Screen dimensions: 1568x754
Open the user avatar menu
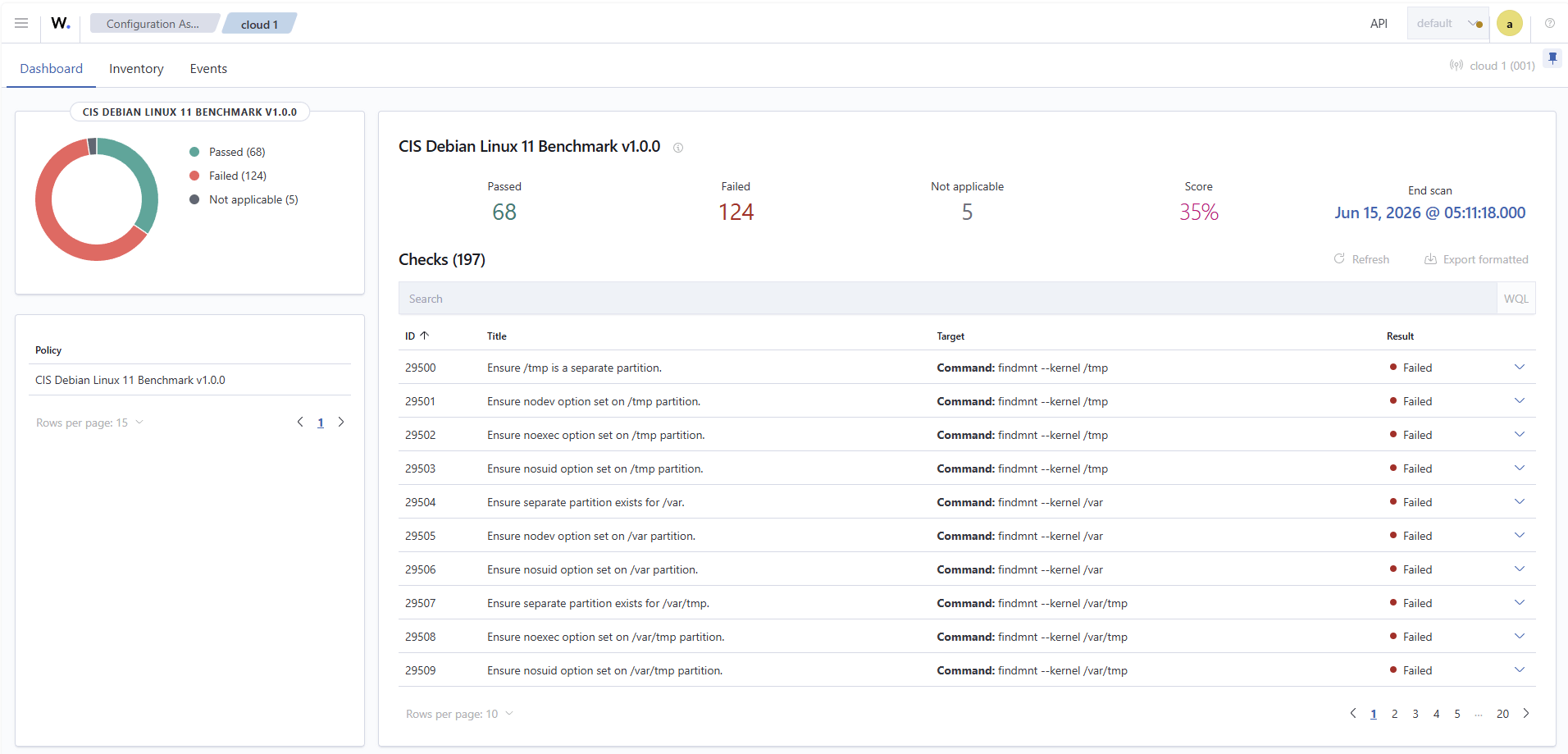click(x=1510, y=23)
